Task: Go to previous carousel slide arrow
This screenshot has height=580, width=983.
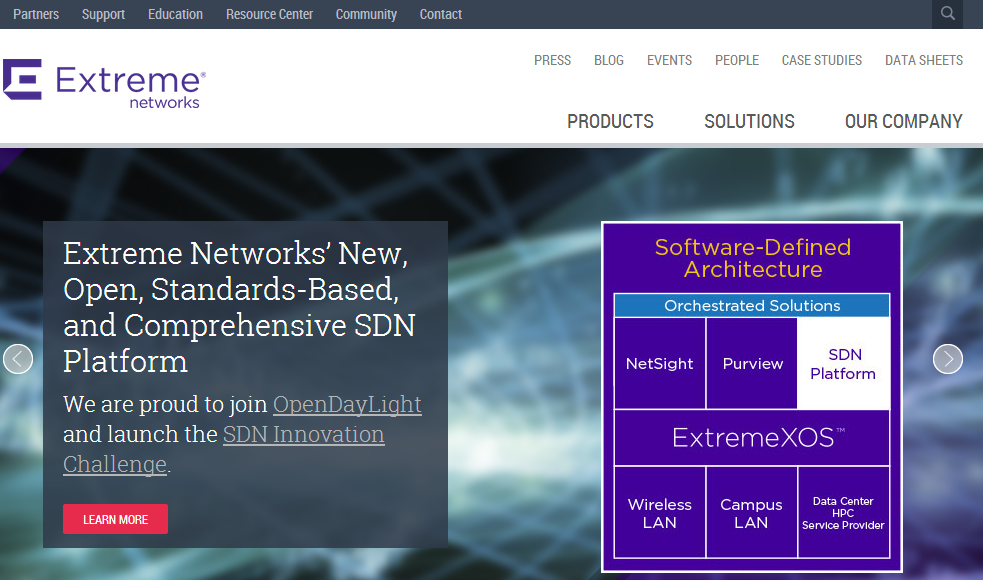Action: click(18, 359)
